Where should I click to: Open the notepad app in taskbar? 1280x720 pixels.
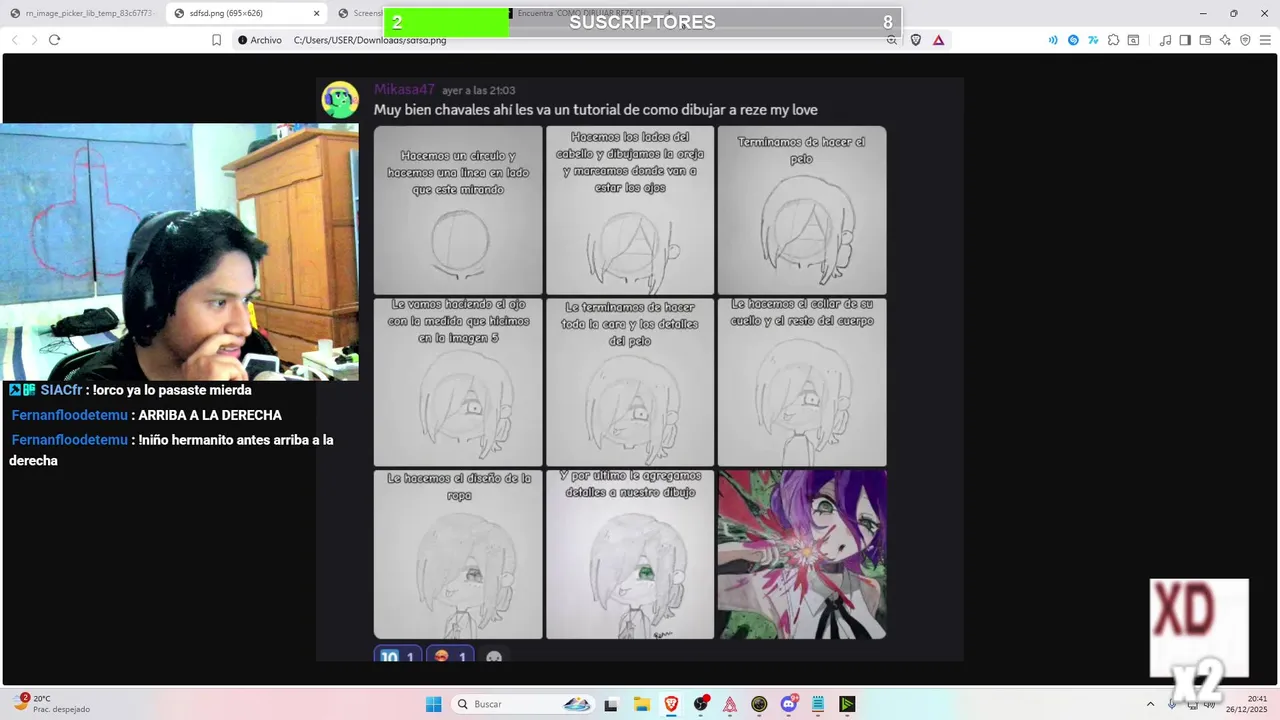coord(818,704)
